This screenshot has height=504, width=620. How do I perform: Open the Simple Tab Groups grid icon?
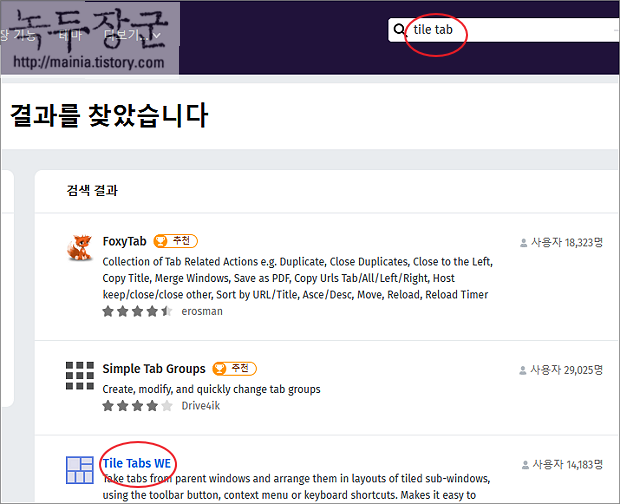[80, 376]
